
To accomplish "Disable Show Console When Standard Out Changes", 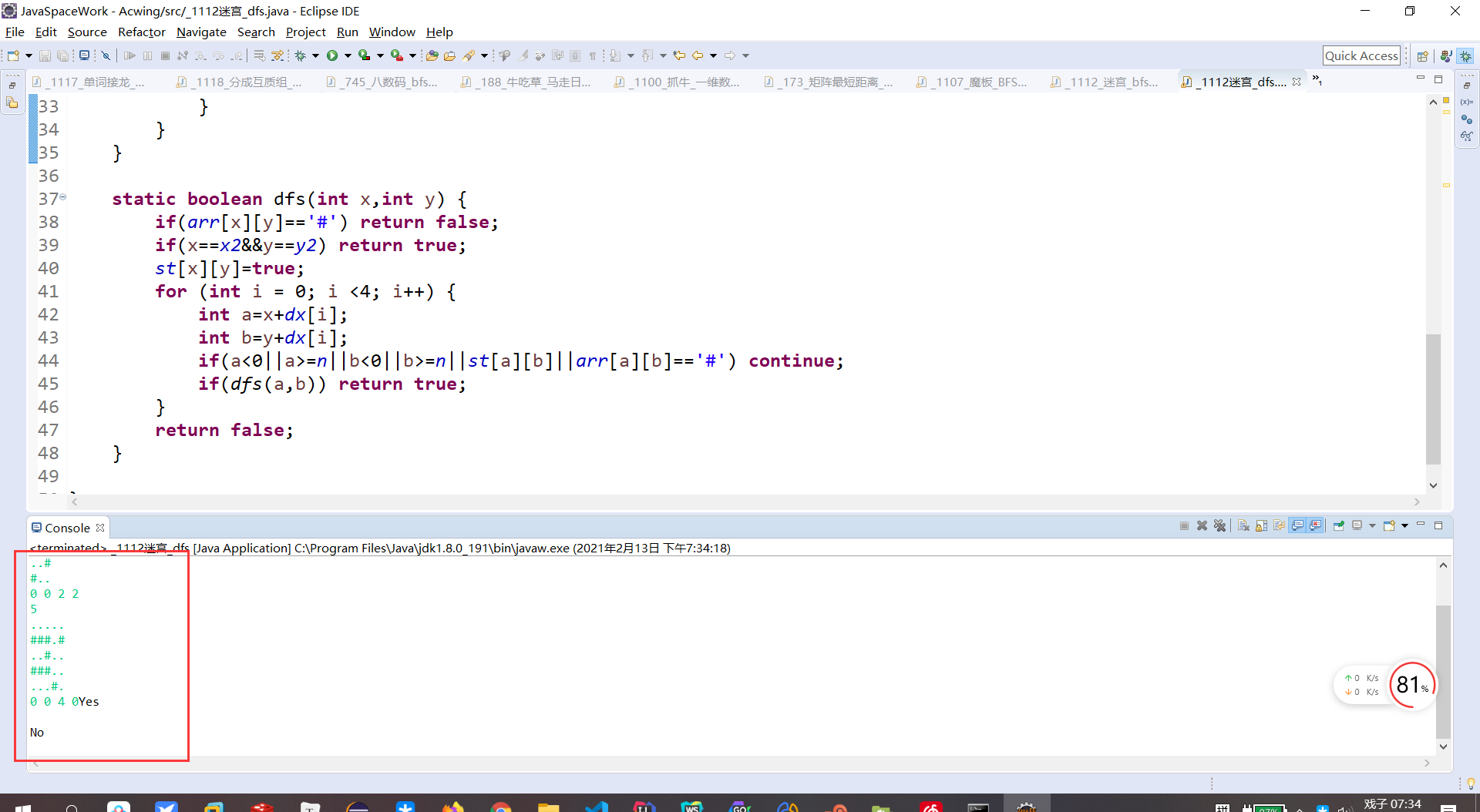I will [x=1298, y=525].
